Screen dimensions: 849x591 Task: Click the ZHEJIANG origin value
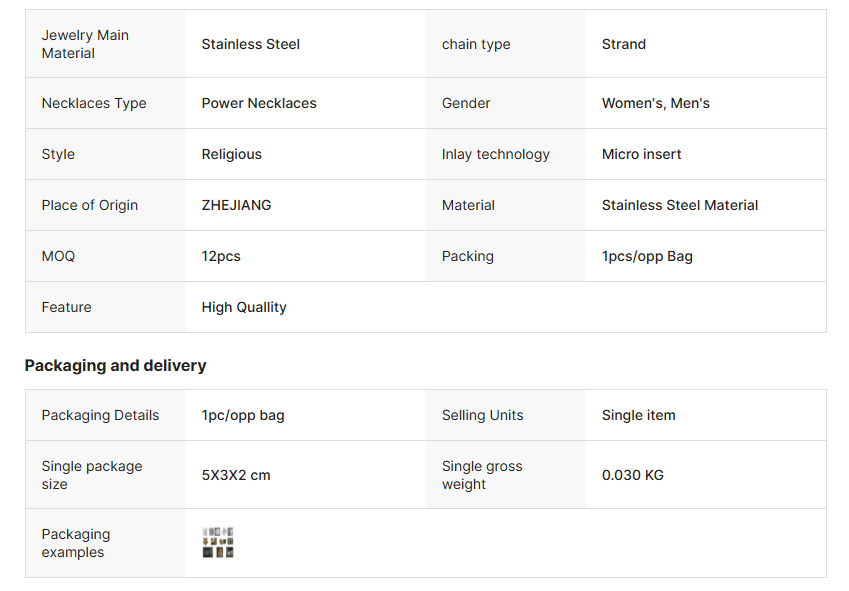[237, 205]
